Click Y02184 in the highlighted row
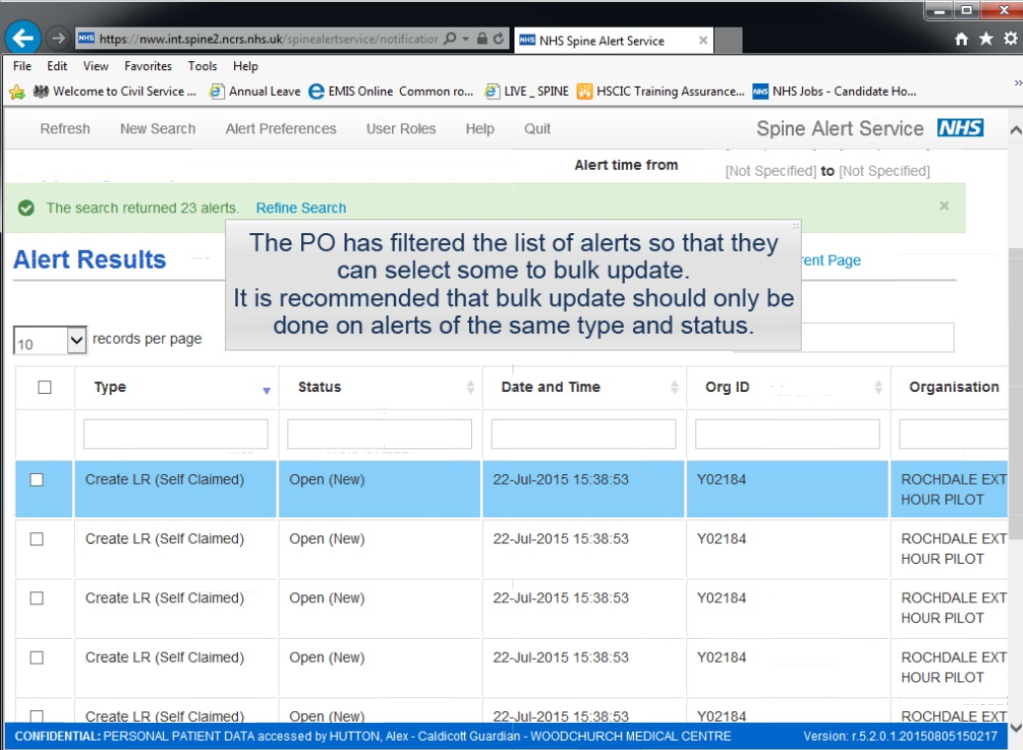 (721, 480)
